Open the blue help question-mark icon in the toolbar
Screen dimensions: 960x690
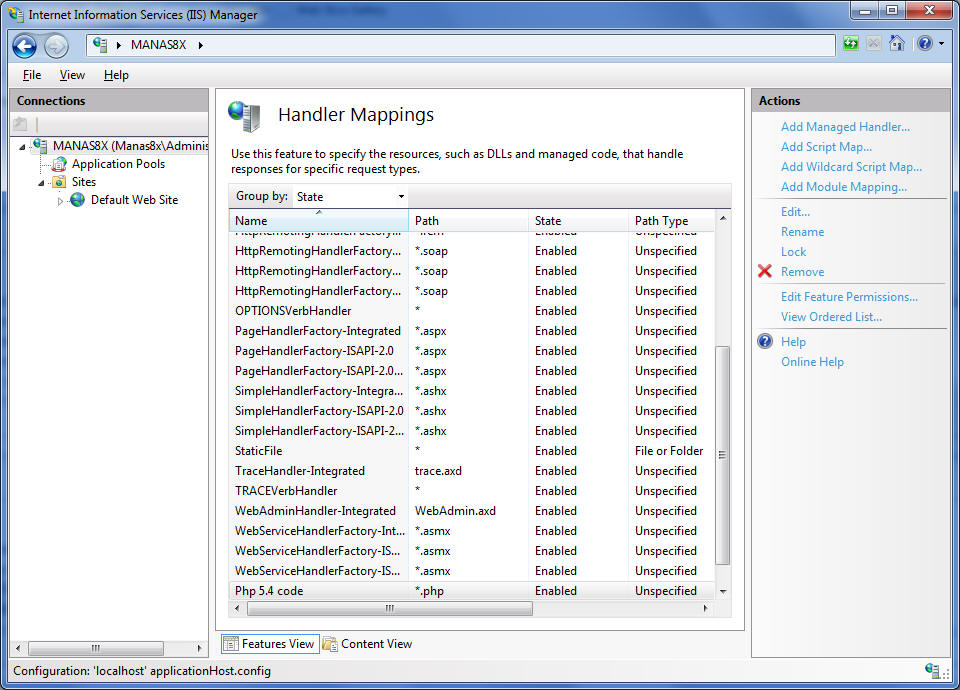[x=924, y=43]
